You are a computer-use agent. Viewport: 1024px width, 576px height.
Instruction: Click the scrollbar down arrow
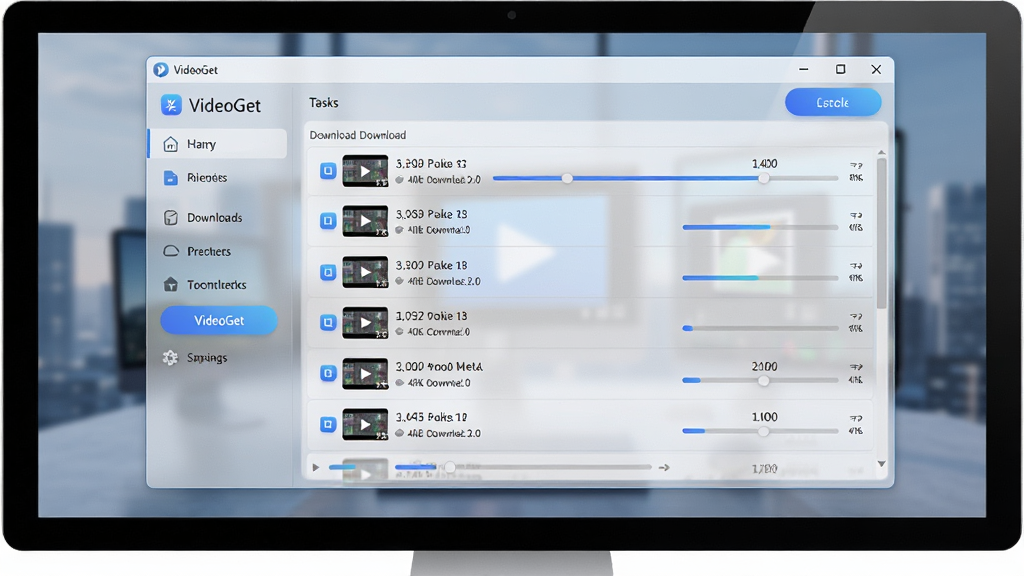click(x=882, y=464)
